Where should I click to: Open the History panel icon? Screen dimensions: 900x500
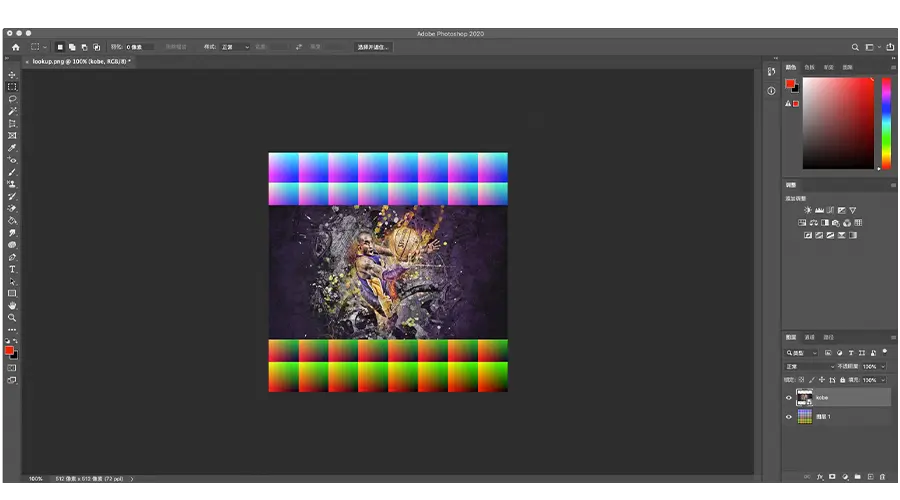tap(771, 72)
